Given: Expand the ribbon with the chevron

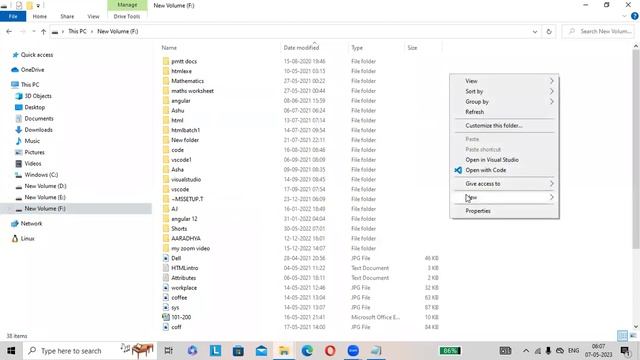Looking at the screenshot, I should [x=624, y=16].
